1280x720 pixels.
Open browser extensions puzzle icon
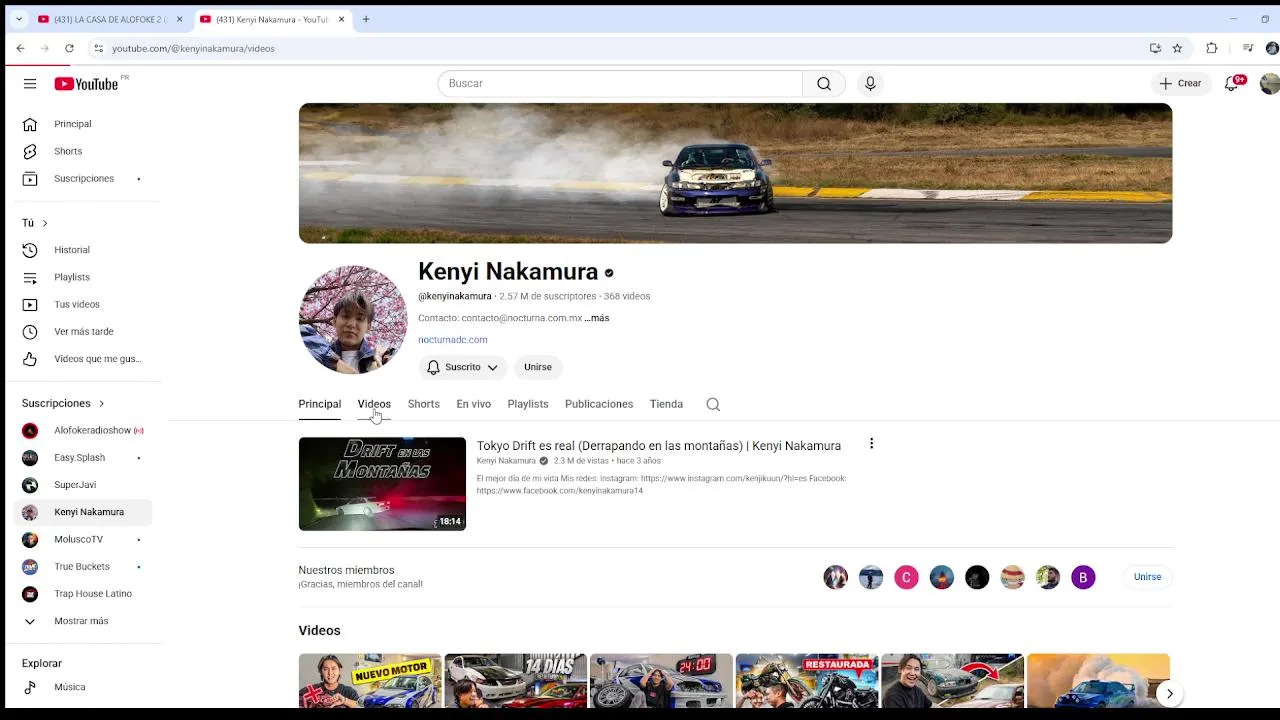pos(1212,48)
